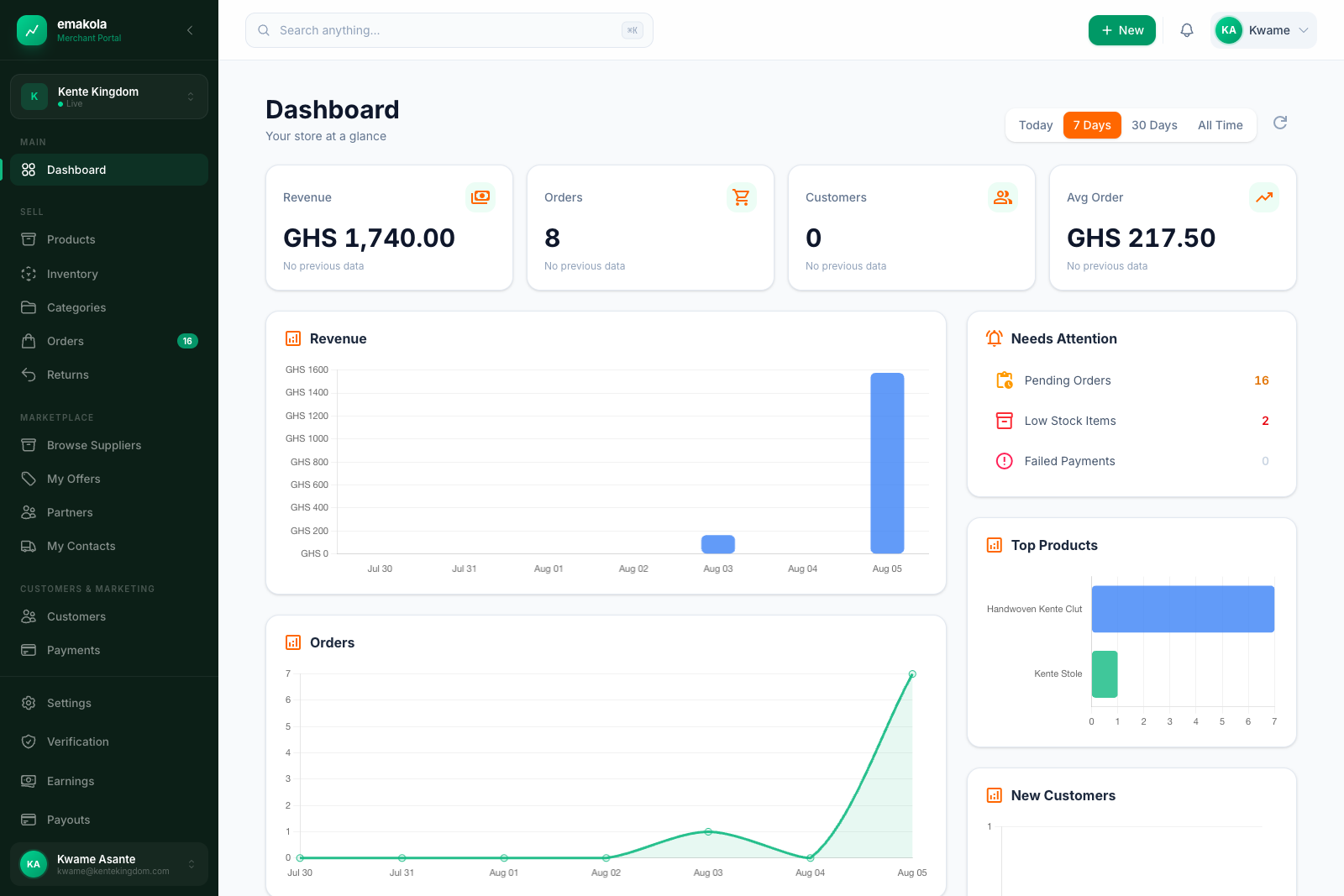1344x896 pixels.
Task: Click the Top Products chart icon
Action: 995,545
